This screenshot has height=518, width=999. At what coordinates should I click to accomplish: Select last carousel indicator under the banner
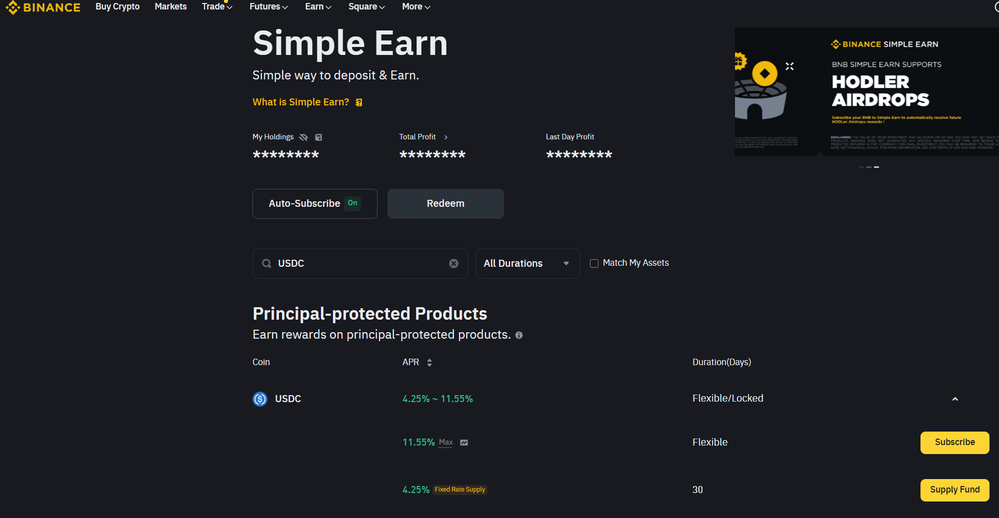(877, 167)
